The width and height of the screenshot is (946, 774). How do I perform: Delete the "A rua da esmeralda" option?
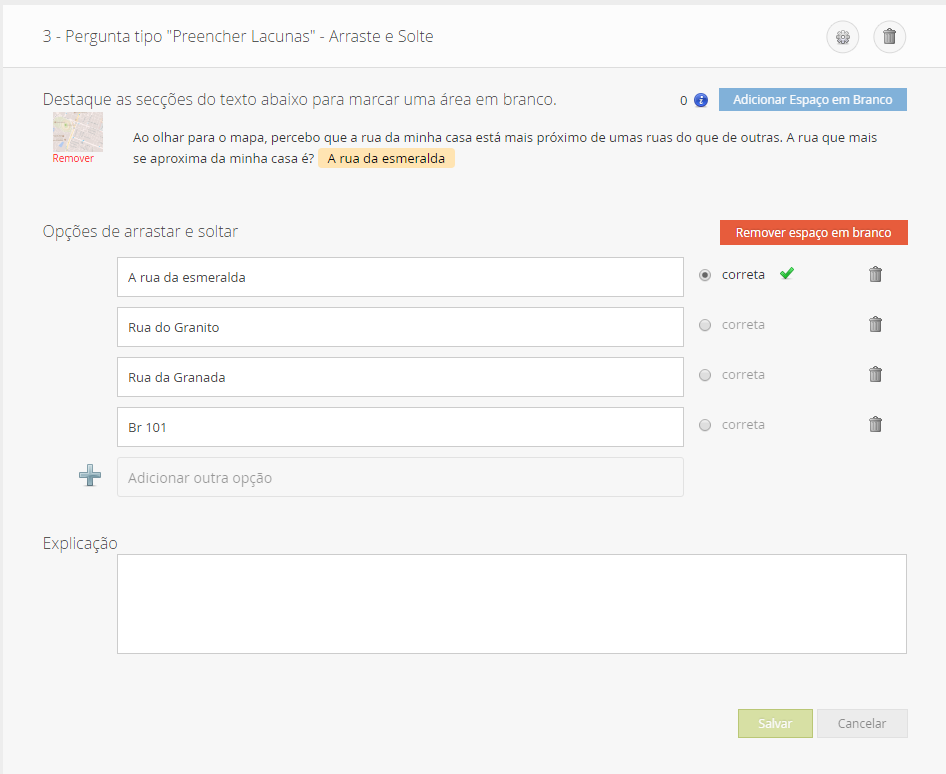[875, 274]
